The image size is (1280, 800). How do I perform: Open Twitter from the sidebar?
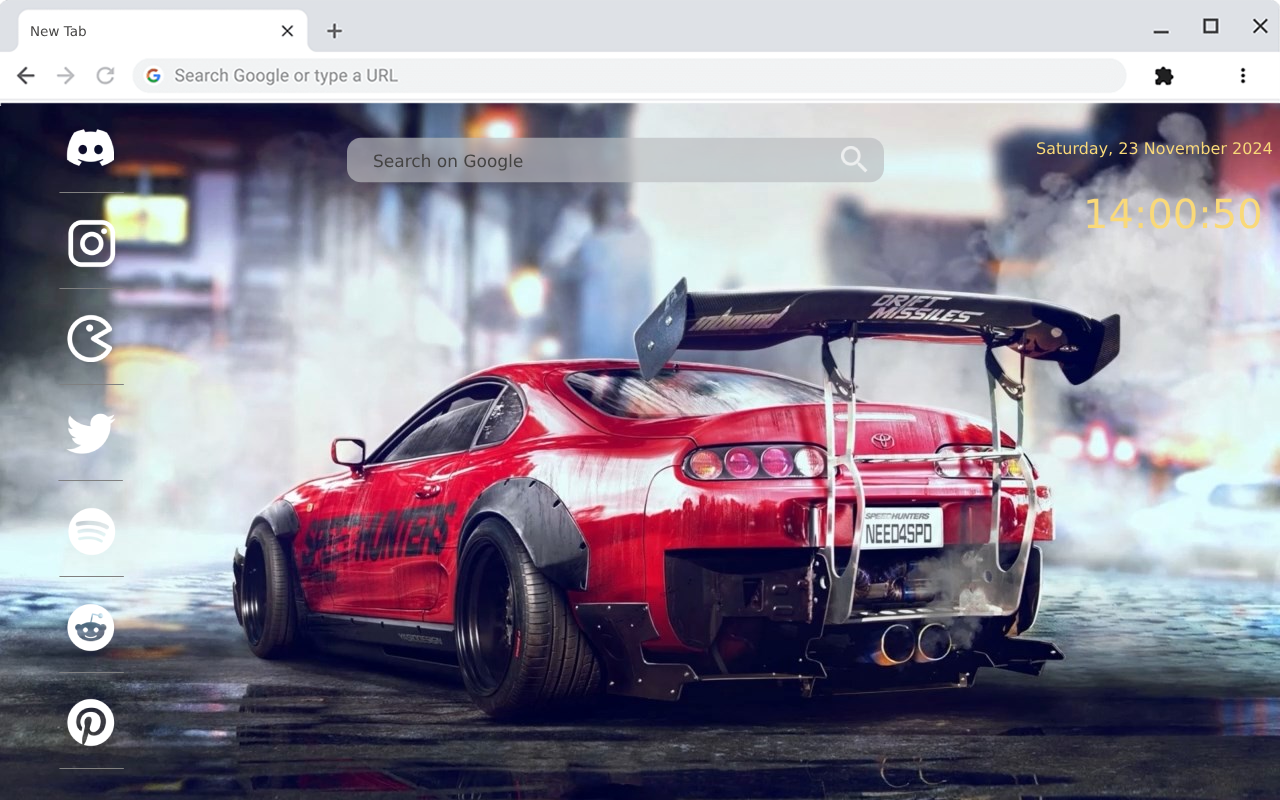coord(91,433)
